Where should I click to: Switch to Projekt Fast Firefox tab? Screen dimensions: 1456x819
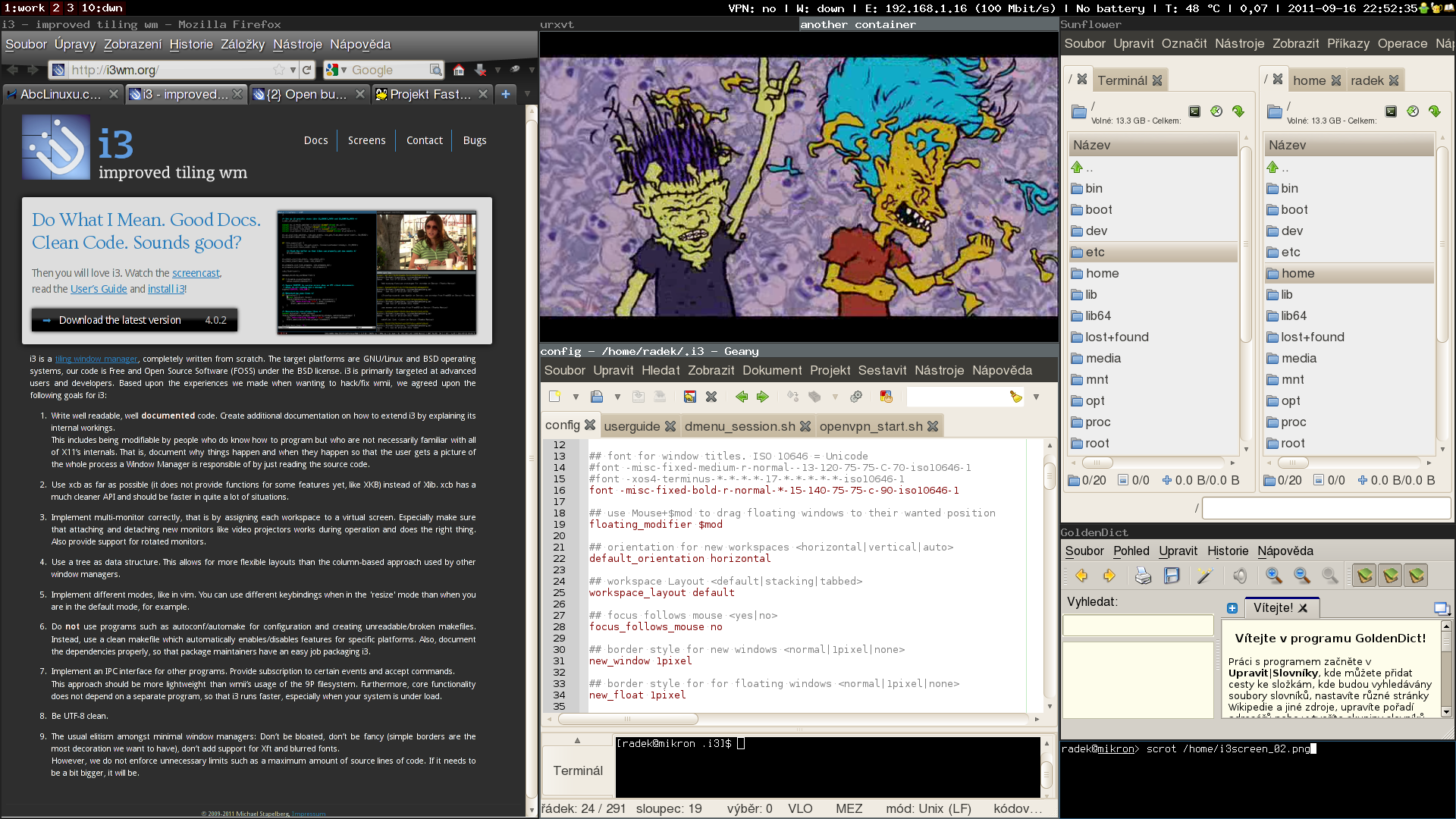click(432, 94)
